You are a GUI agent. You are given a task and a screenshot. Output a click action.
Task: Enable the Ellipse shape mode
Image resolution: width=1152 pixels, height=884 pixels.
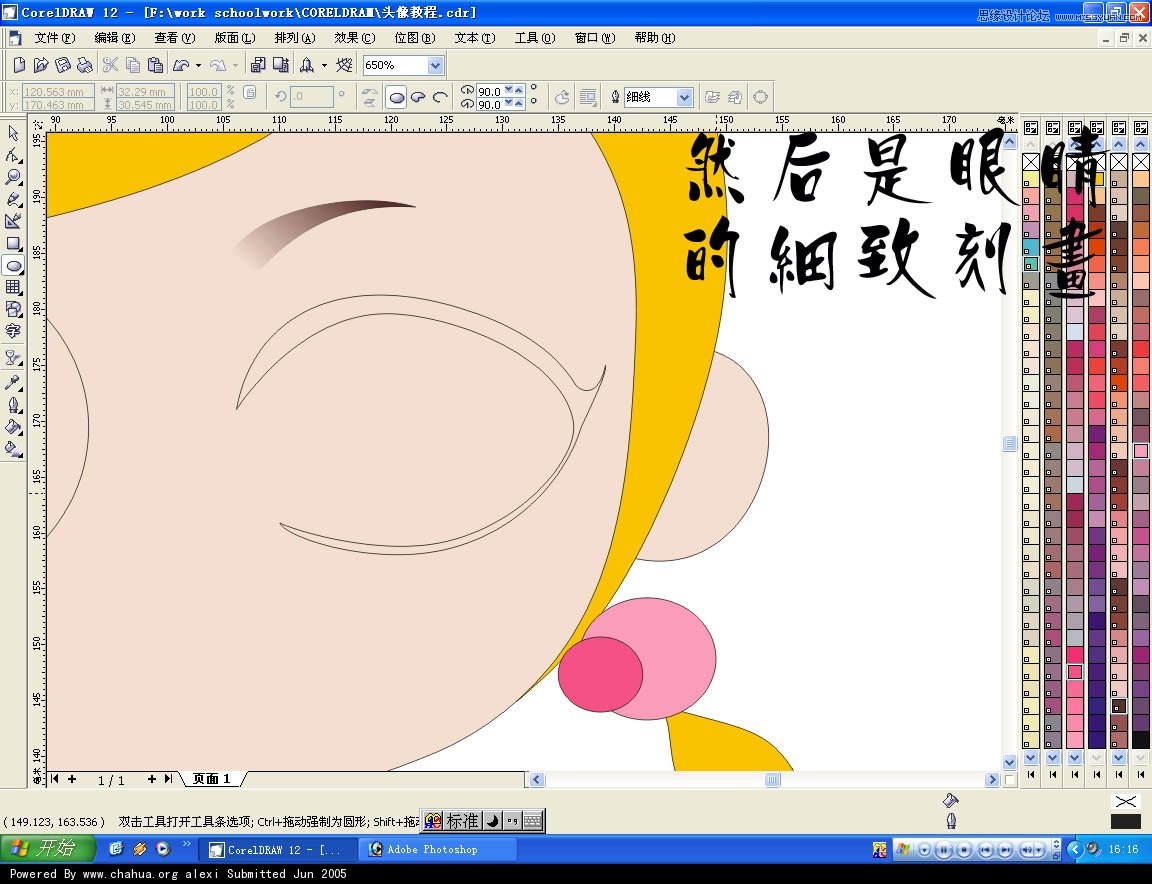point(397,96)
